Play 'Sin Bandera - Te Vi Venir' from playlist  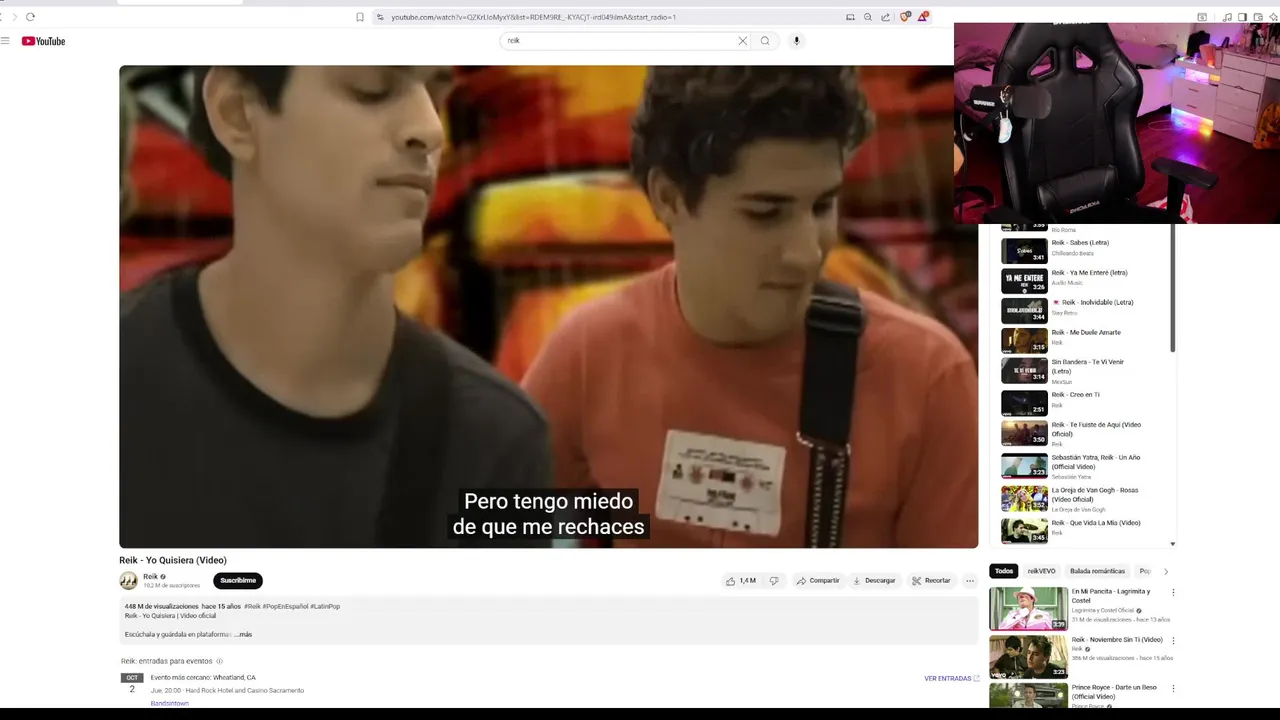click(x=1082, y=371)
